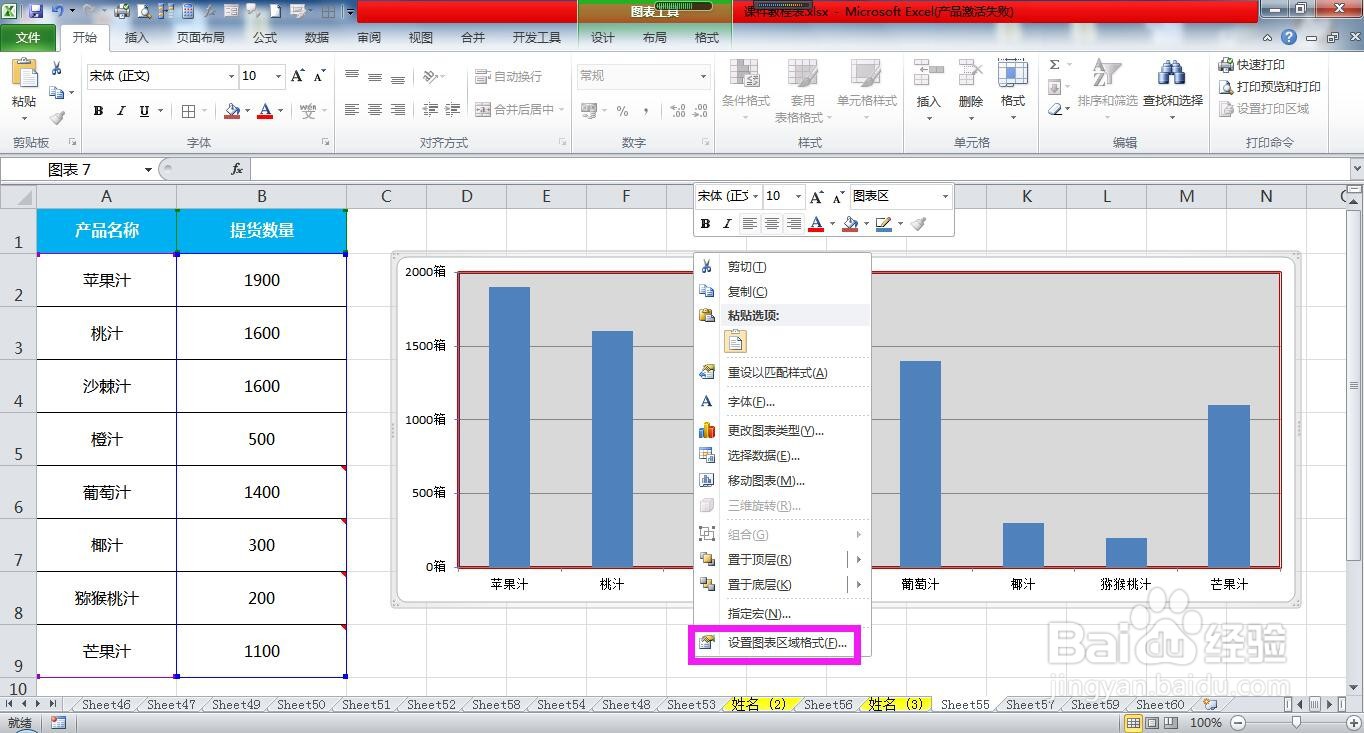This screenshot has height=733, width=1364.
Task: Increase font size in ribbon
Action: click(298, 76)
